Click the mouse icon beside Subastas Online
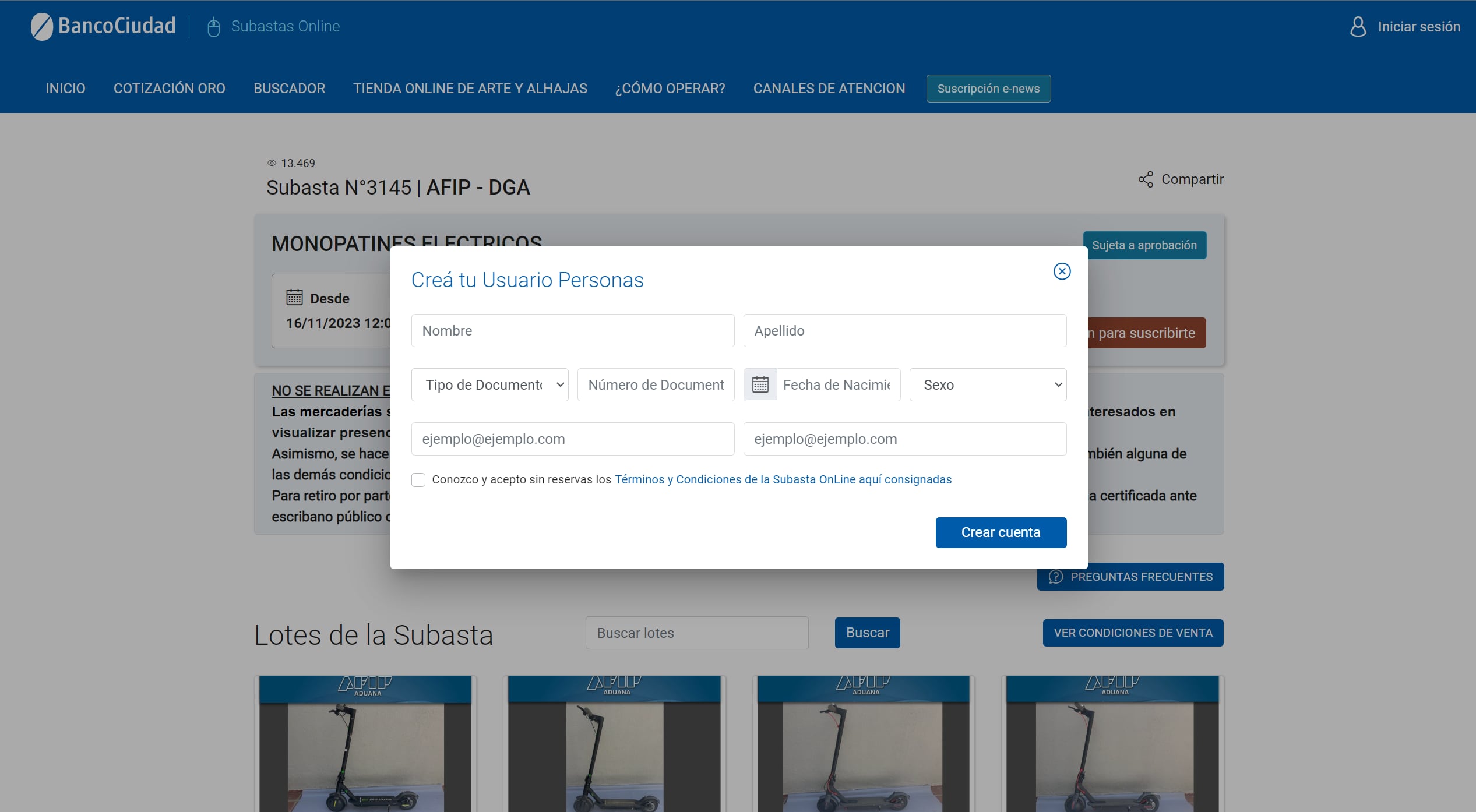The image size is (1476, 812). click(x=214, y=27)
